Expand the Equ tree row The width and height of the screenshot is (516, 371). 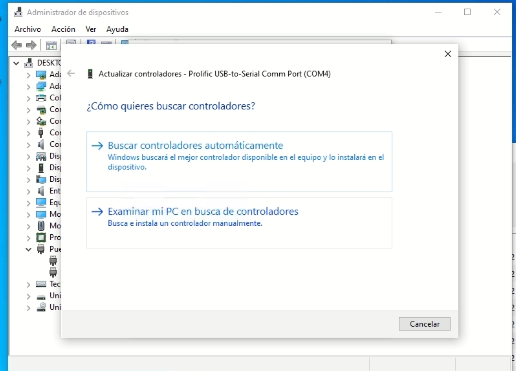coord(29,203)
